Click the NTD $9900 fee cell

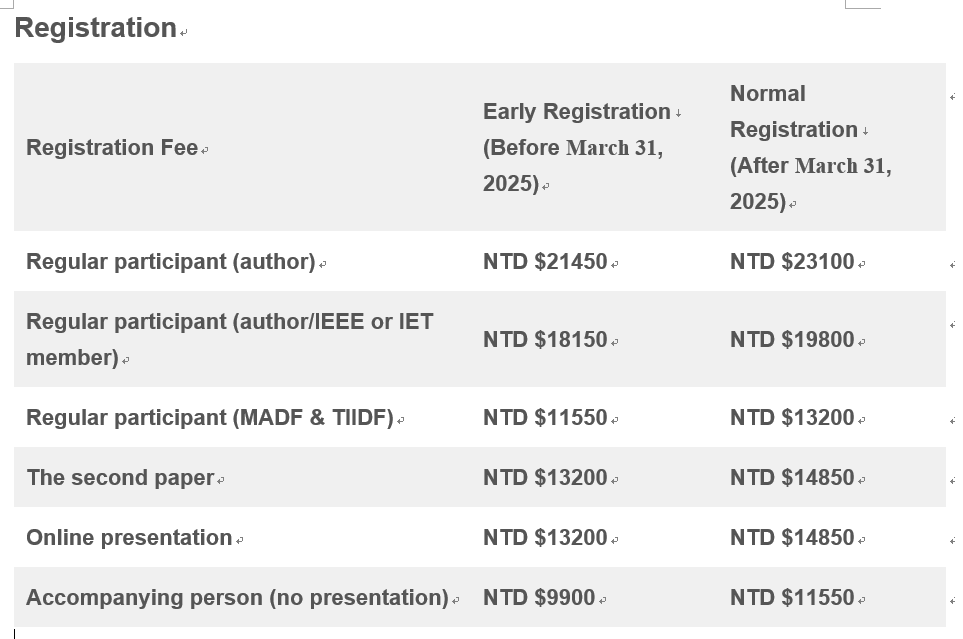(539, 598)
